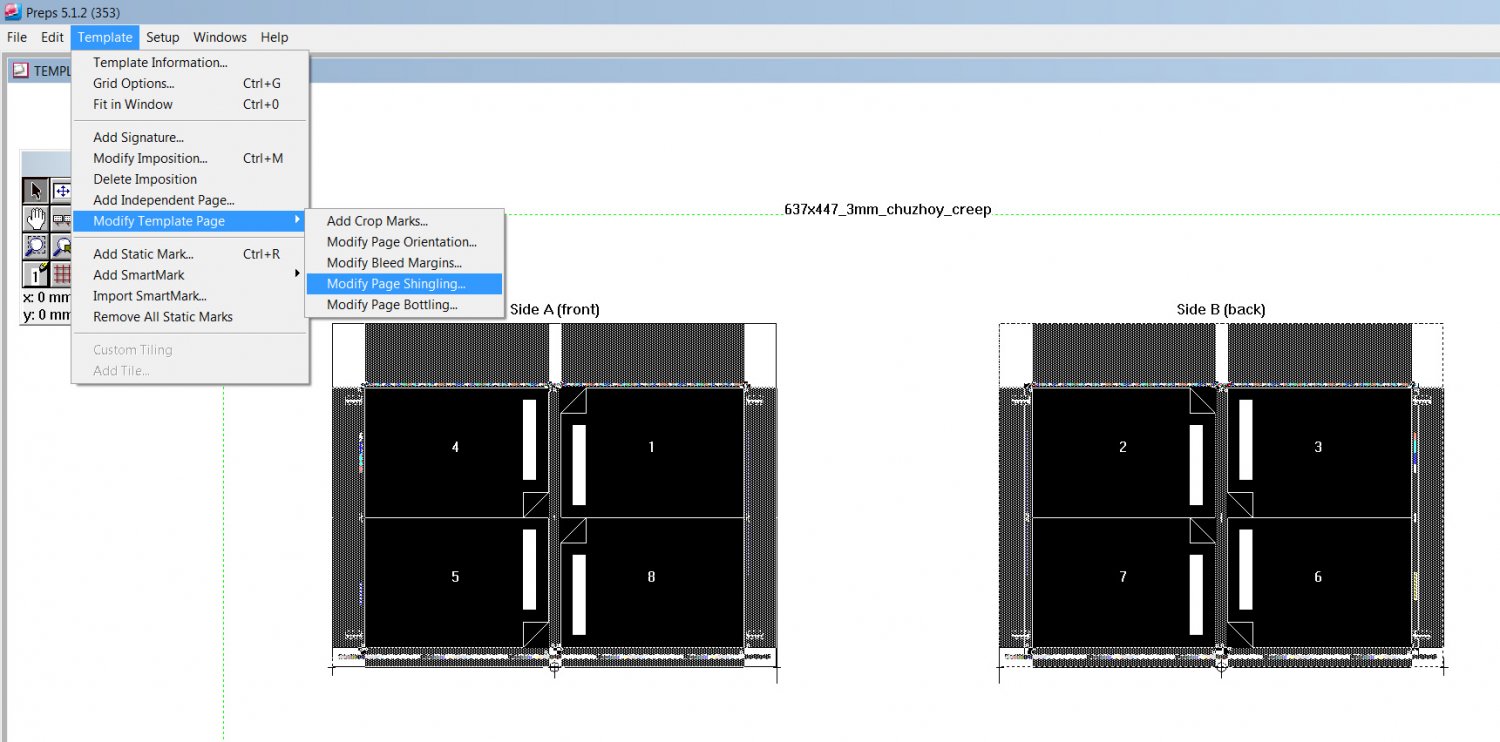Select the zoom marquee magnifier tool
Screen dimensions: 1500x742
pos(36,246)
